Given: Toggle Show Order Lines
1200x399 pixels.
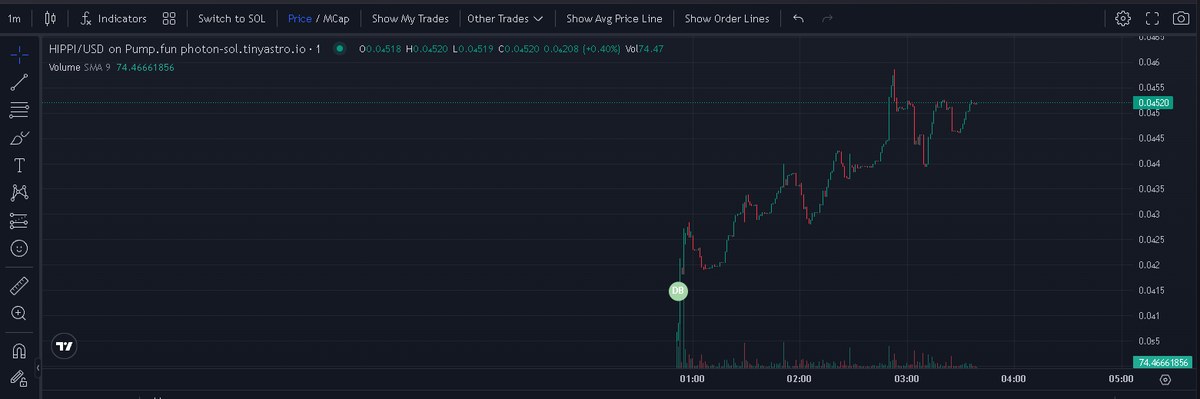Looking at the screenshot, I should tap(727, 18).
